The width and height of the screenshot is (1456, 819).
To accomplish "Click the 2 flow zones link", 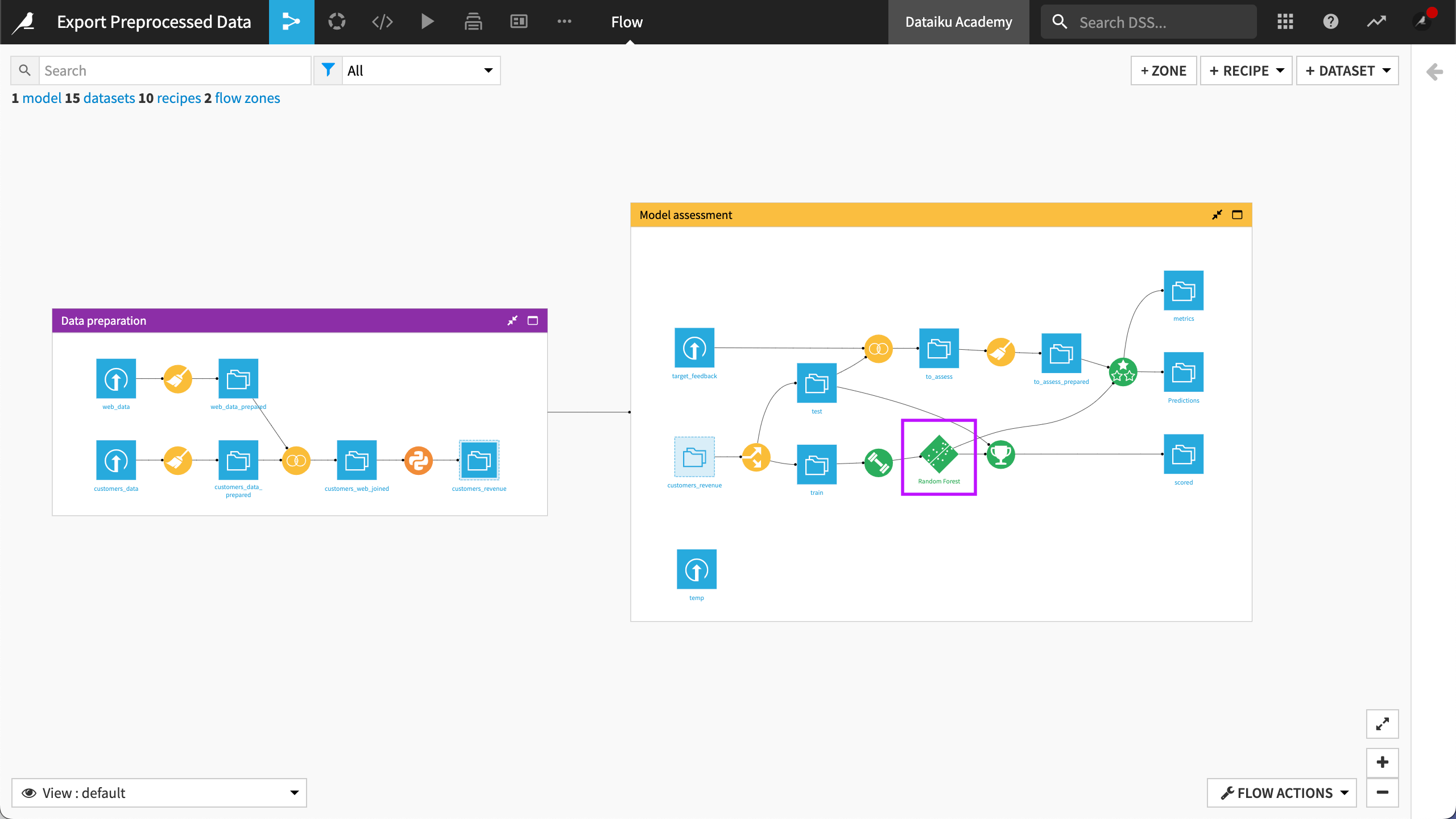I will pos(247,98).
